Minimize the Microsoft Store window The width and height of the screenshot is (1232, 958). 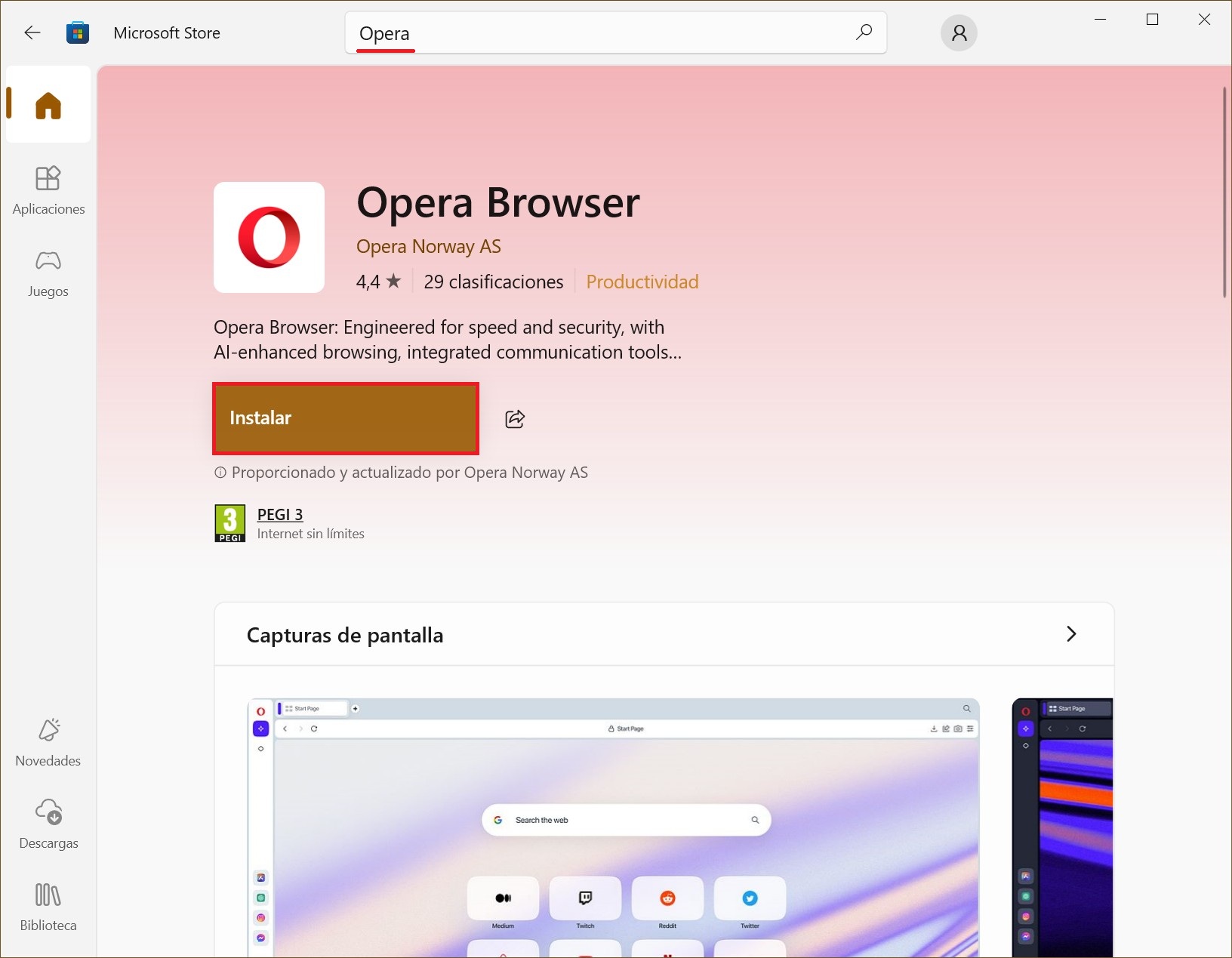pyautogui.click(x=1100, y=20)
